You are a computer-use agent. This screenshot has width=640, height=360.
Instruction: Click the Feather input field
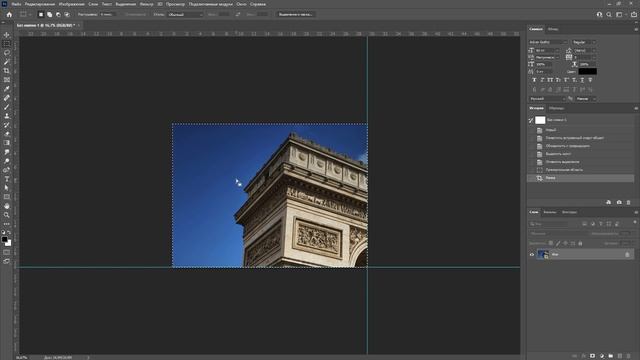[108, 14]
